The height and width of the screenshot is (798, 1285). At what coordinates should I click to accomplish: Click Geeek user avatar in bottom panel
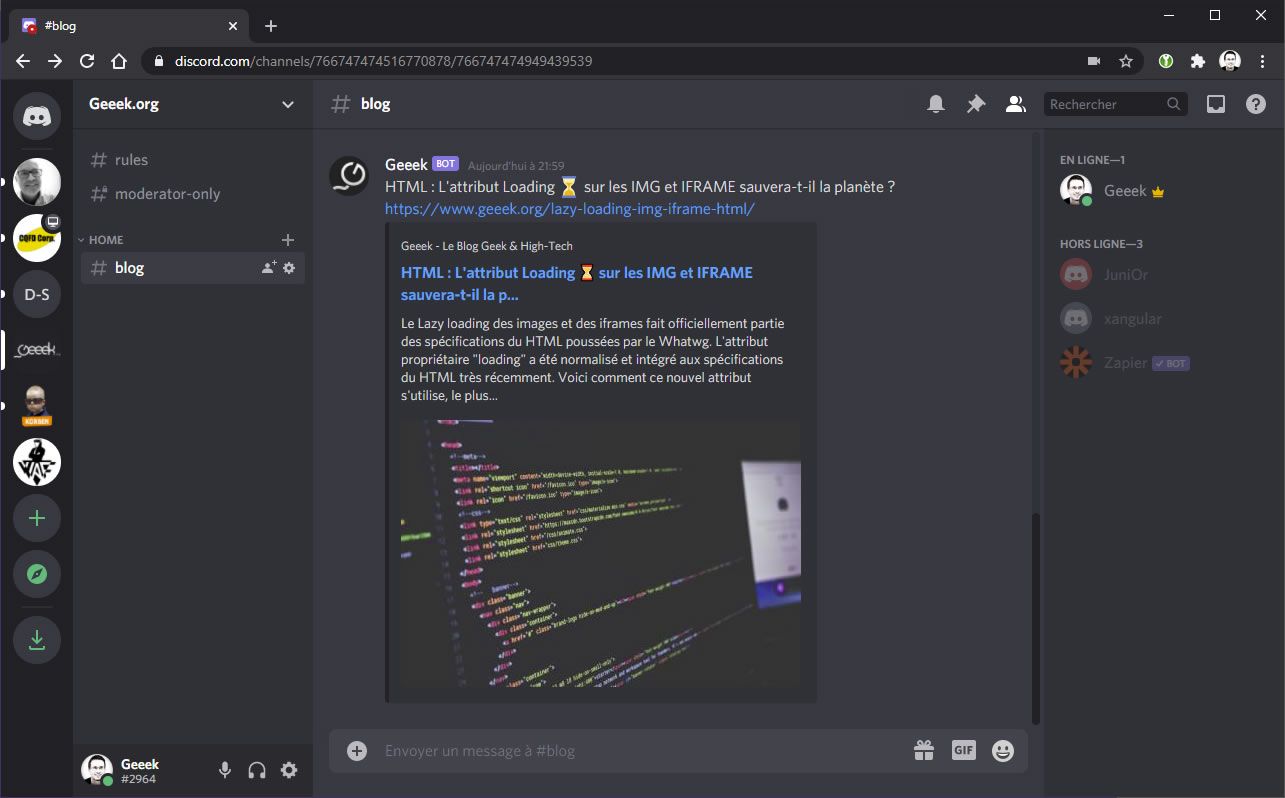pyautogui.click(x=97, y=770)
